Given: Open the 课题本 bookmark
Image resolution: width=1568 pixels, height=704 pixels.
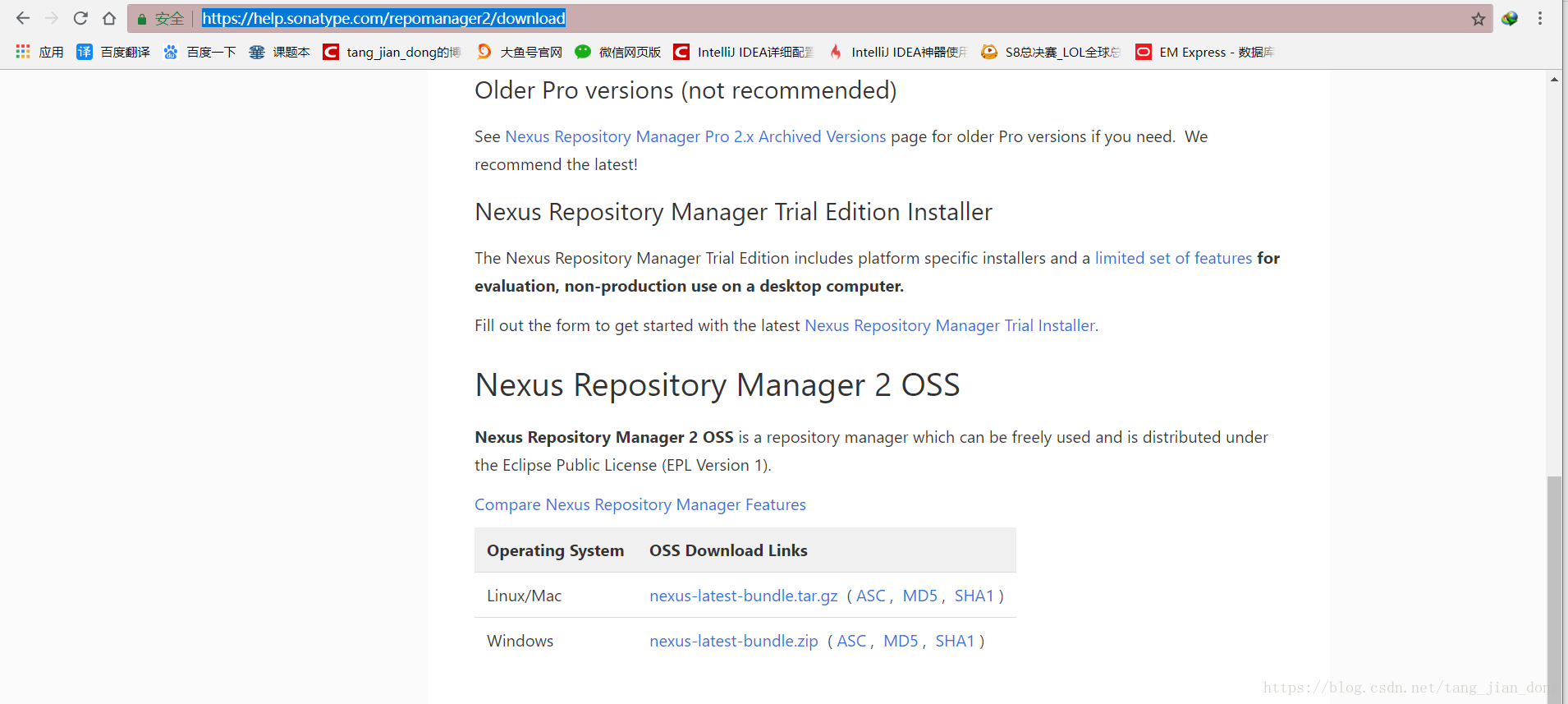Looking at the screenshot, I should 280,52.
